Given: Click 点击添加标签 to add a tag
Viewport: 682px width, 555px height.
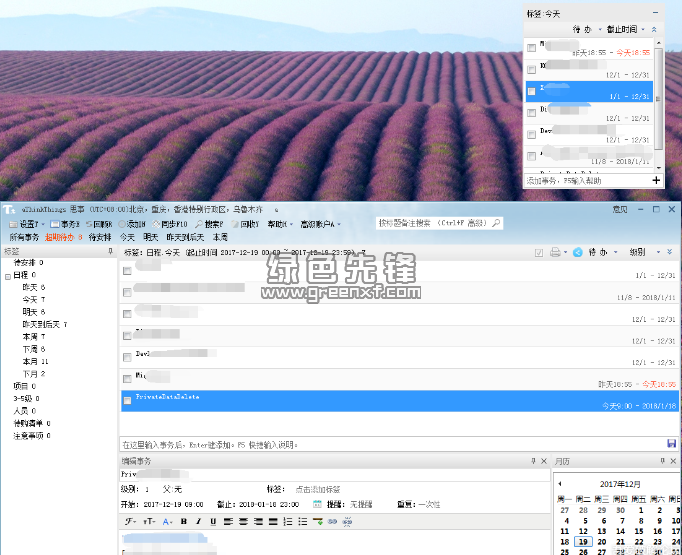Looking at the screenshot, I should (x=318, y=489).
